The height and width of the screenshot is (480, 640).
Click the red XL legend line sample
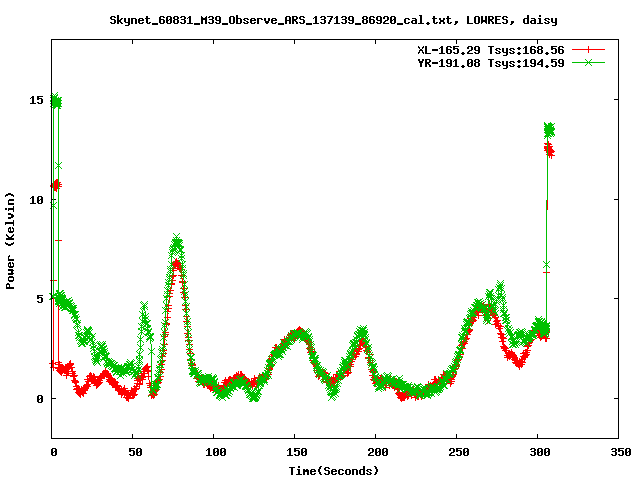click(588, 50)
